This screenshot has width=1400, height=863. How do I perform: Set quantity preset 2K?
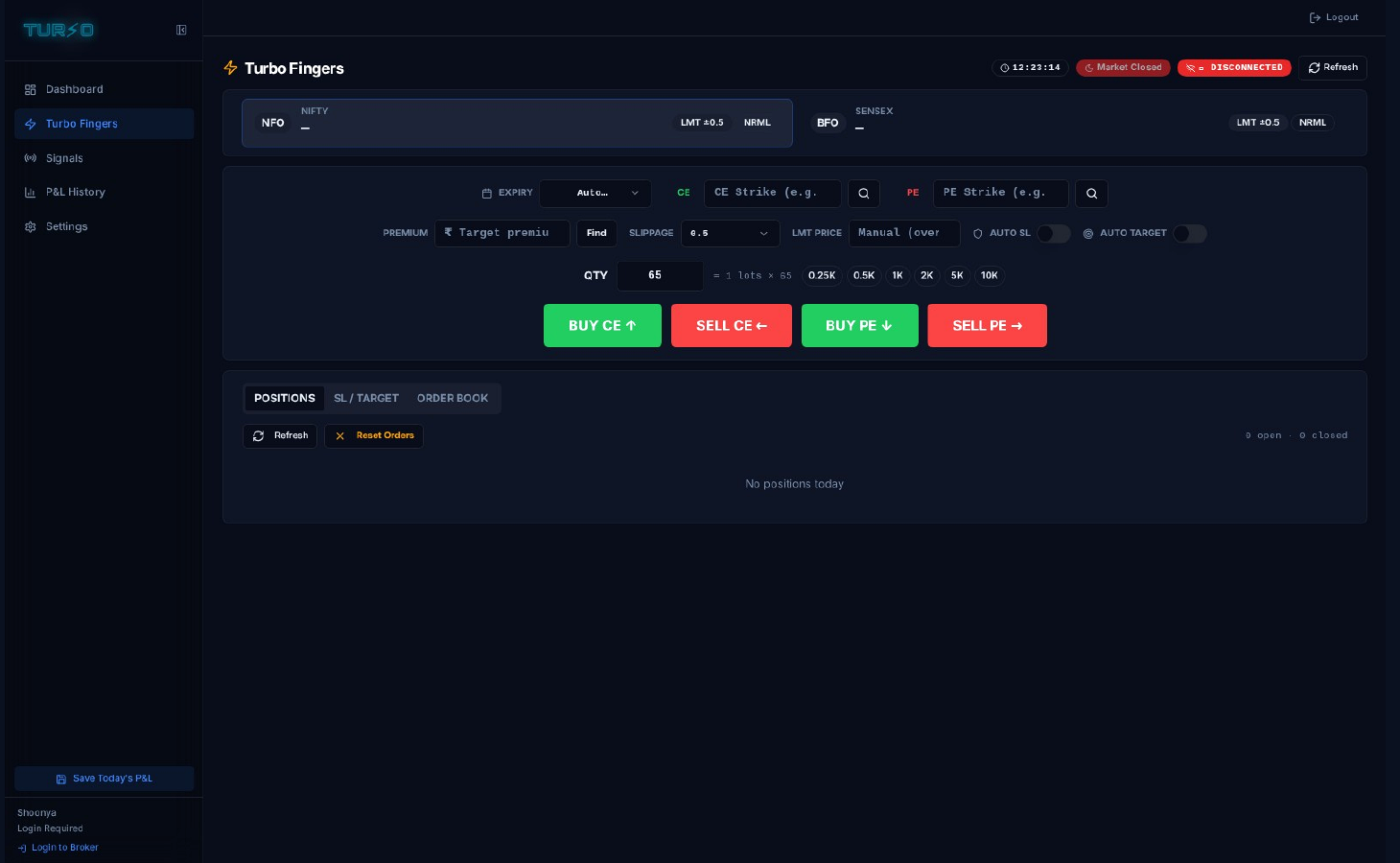[x=927, y=275]
